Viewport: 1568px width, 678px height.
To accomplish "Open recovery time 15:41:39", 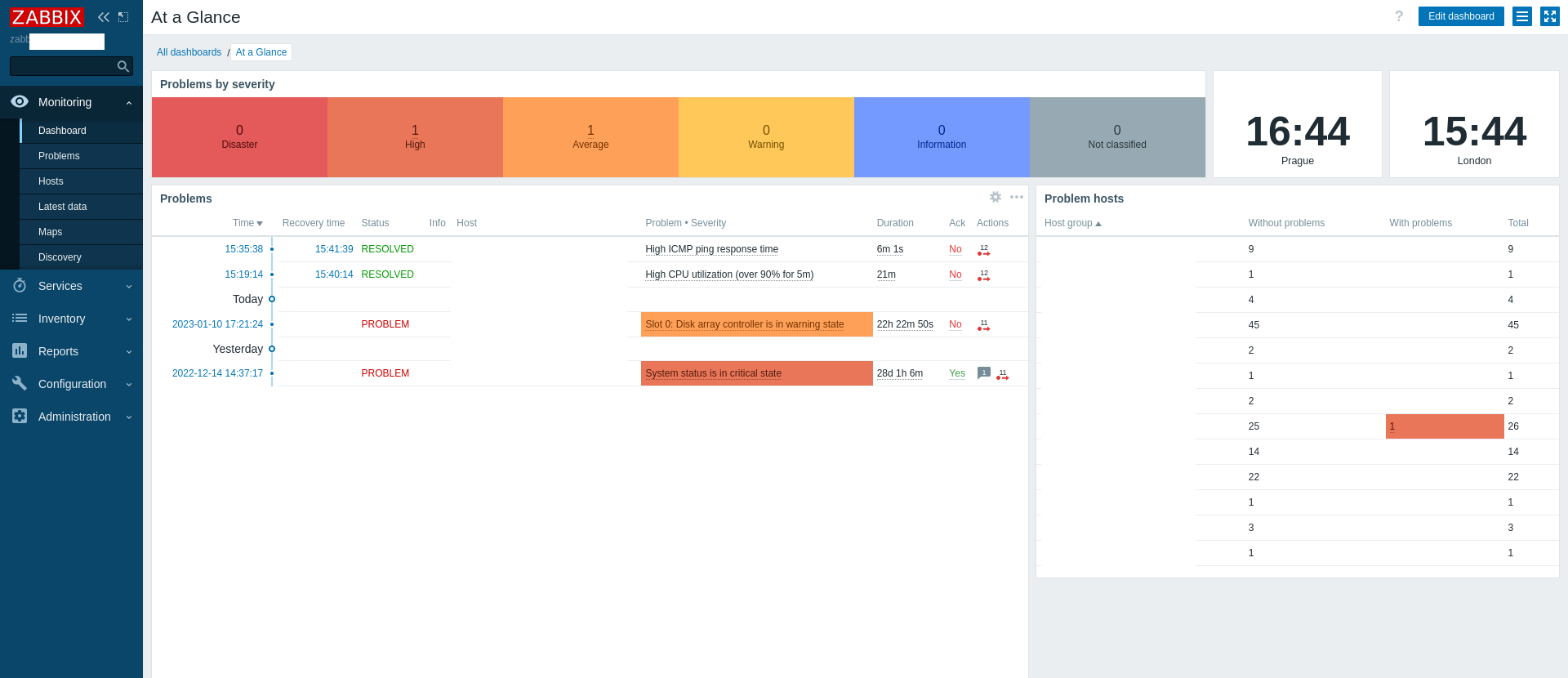I will 334,249.
